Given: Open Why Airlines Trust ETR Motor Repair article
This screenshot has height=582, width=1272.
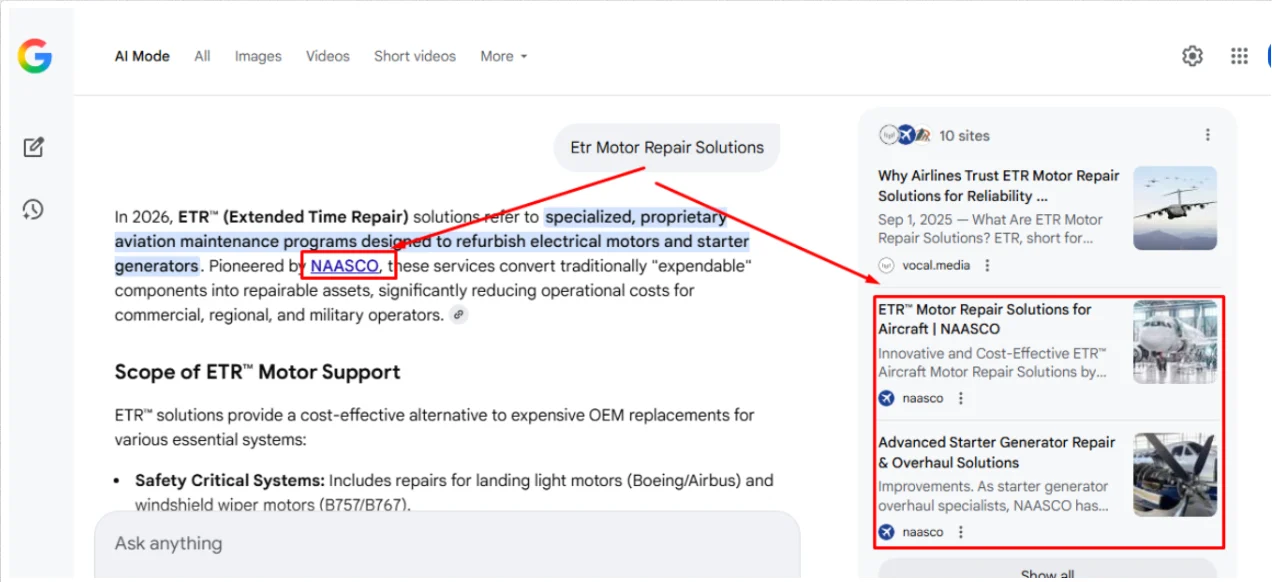Looking at the screenshot, I should pos(998,186).
